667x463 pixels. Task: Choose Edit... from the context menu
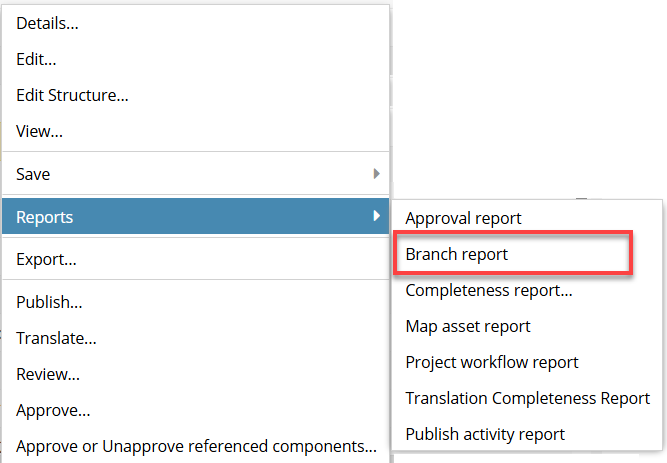pos(195,59)
